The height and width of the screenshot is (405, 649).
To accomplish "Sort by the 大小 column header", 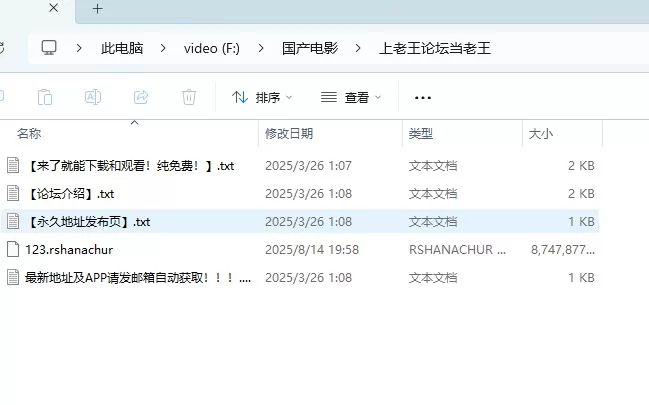I will 541,134.
